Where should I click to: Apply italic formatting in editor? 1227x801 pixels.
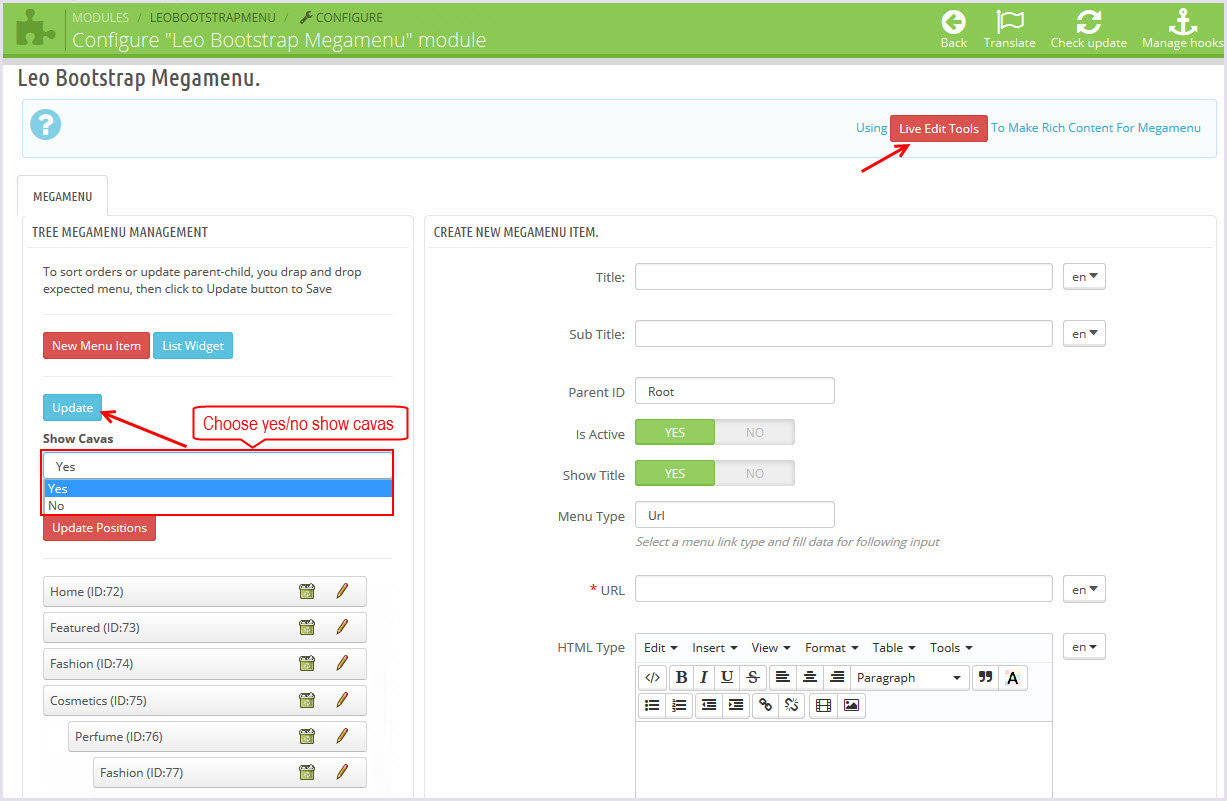[x=704, y=677]
